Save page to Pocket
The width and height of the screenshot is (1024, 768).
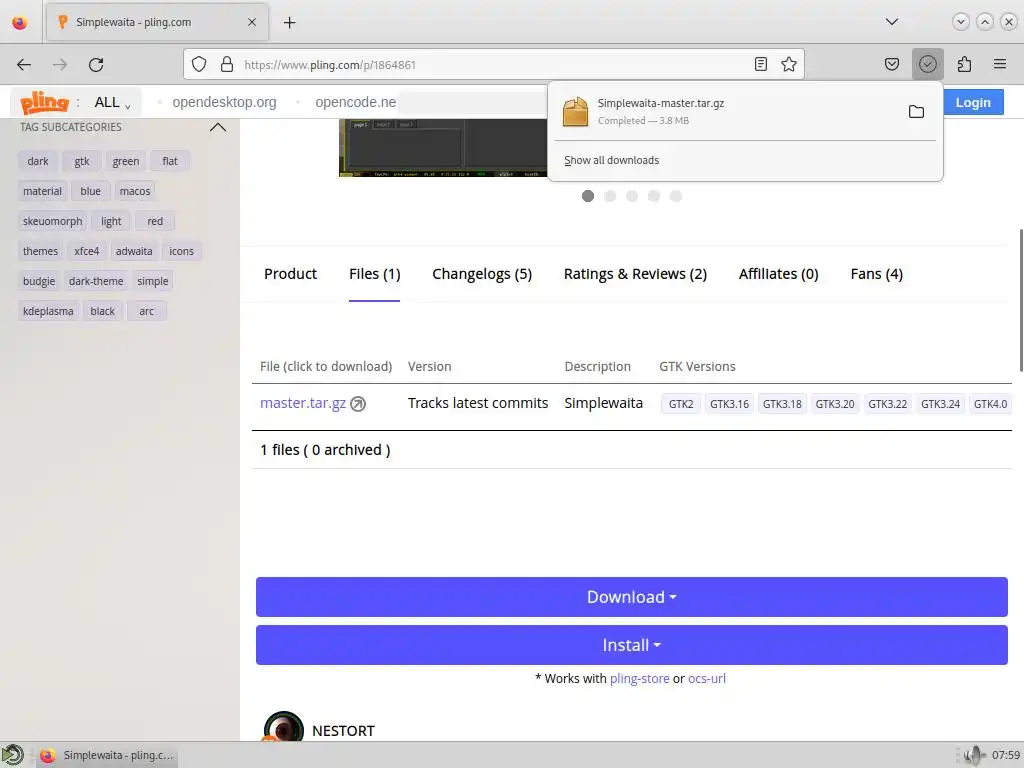(x=892, y=64)
